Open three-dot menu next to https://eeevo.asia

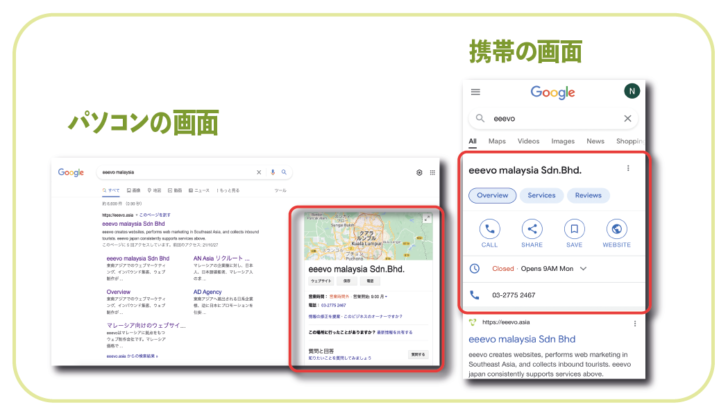tap(634, 324)
